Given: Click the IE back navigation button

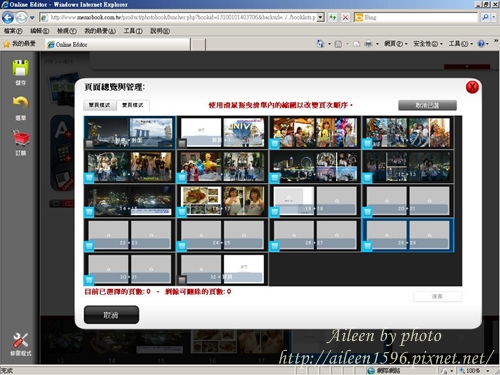Looking at the screenshot, I should coord(8,17).
